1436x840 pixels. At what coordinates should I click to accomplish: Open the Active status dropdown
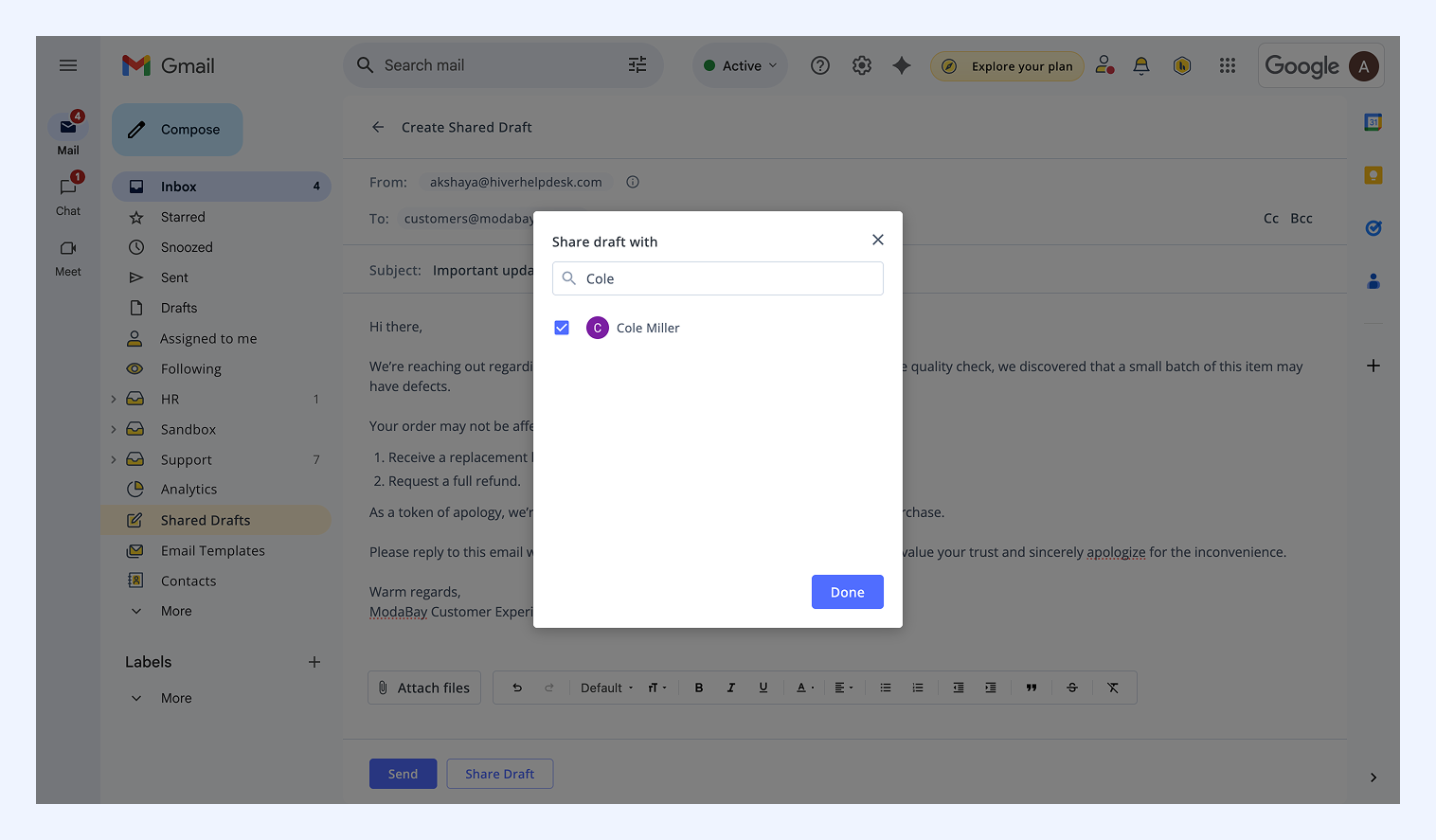tap(741, 65)
